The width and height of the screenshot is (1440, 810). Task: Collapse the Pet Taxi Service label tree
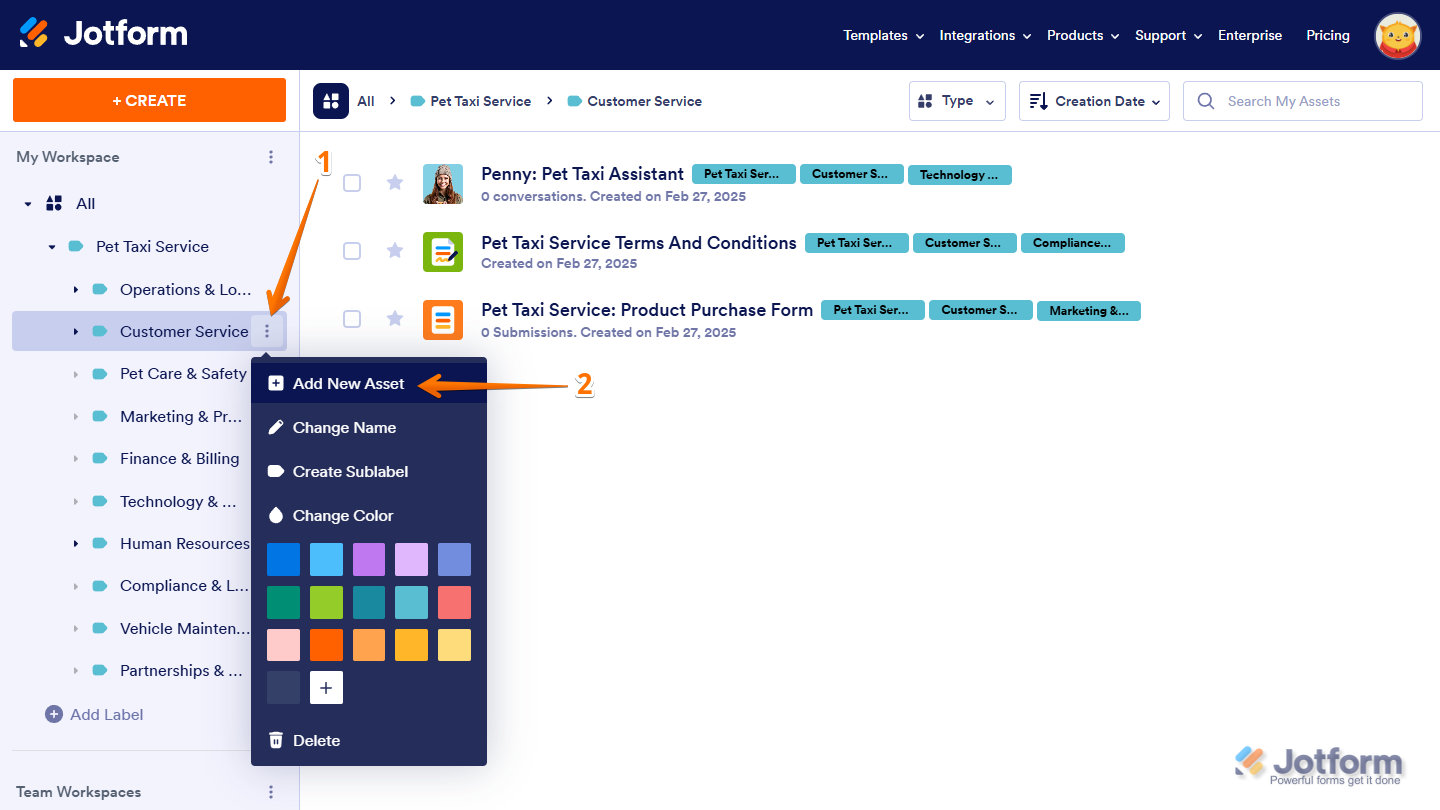[52, 247]
